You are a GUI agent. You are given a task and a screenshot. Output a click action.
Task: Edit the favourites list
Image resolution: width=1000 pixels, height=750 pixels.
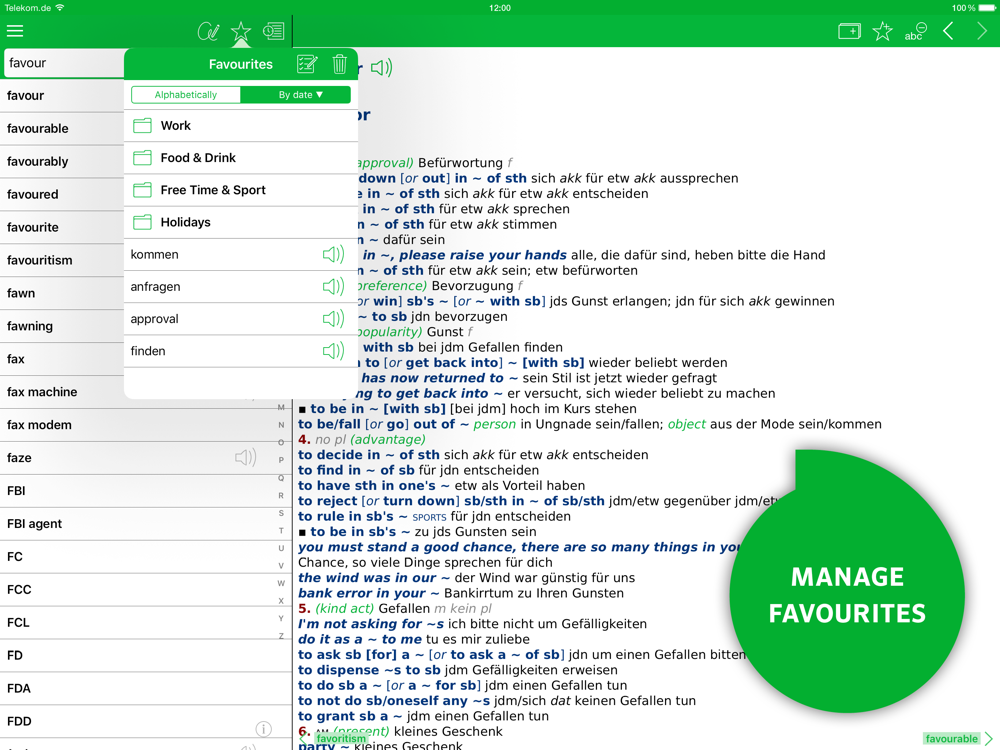click(x=307, y=64)
